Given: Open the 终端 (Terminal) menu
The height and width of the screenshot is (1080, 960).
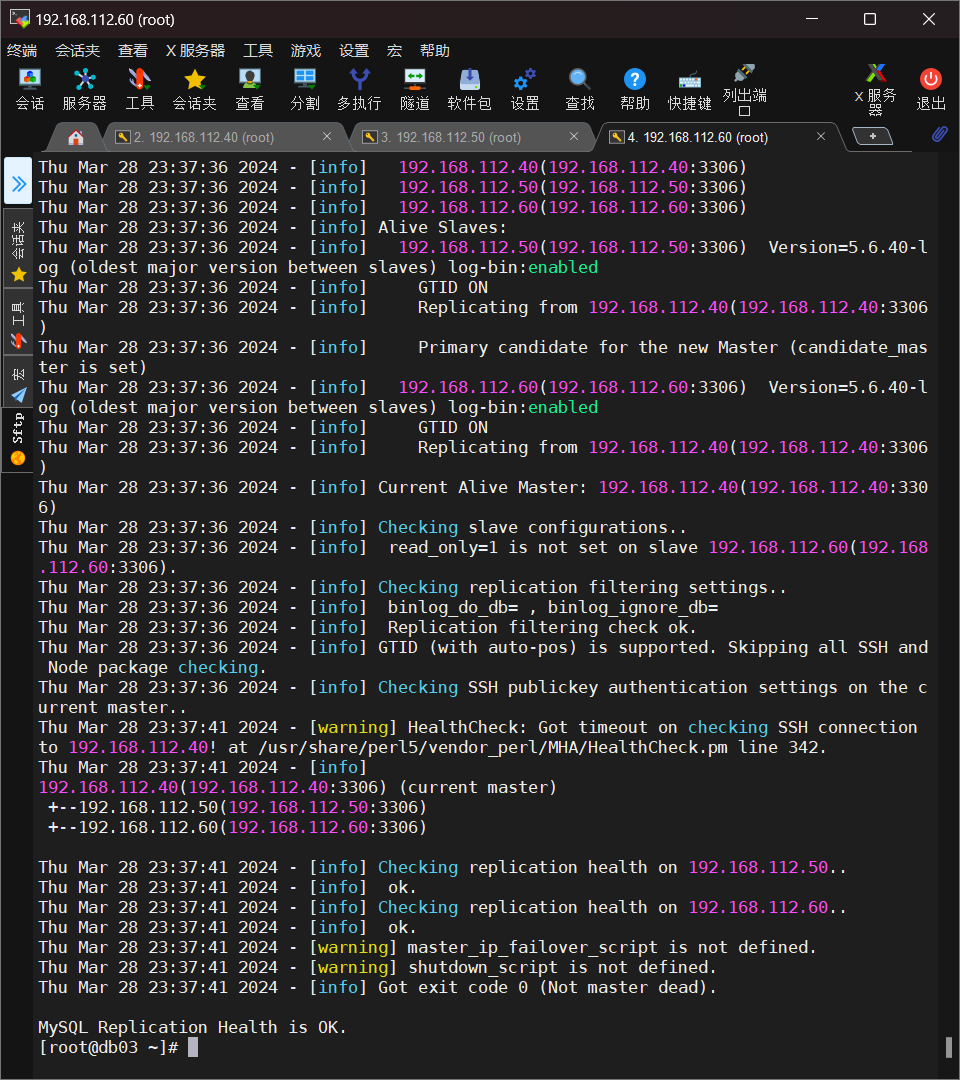Looking at the screenshot, I should click(22, 51).
